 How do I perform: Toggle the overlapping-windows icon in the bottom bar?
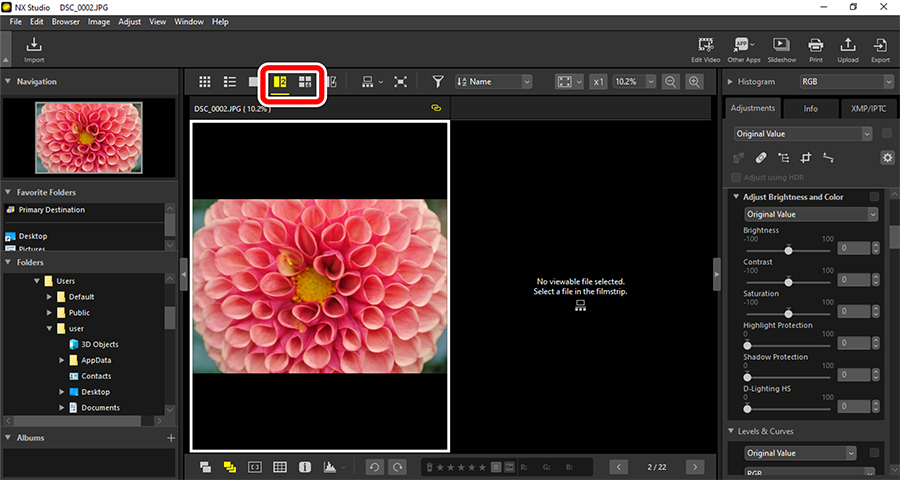tap(205, 467)
